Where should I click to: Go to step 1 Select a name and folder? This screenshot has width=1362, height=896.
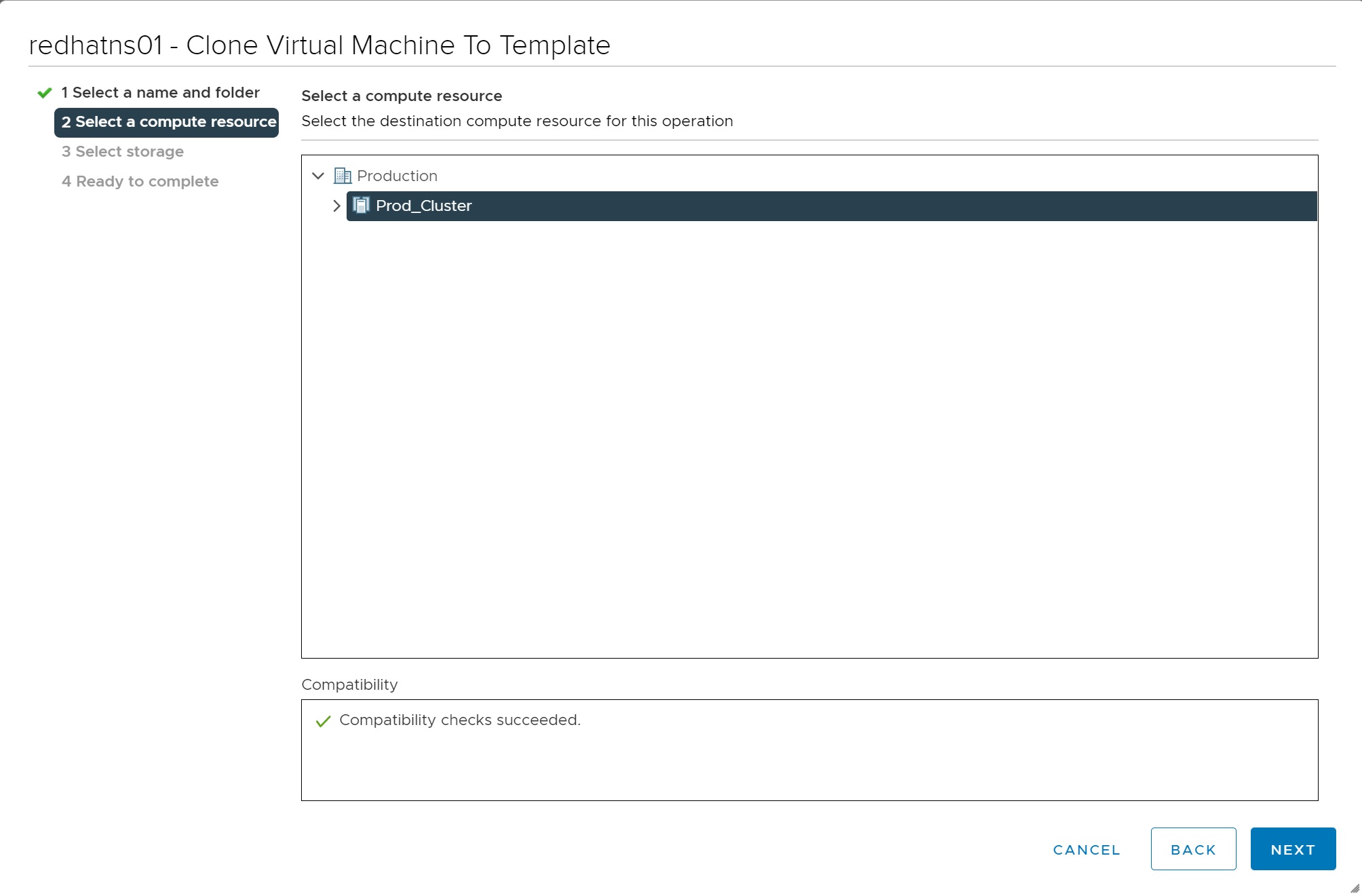click(x=160, y=93)
